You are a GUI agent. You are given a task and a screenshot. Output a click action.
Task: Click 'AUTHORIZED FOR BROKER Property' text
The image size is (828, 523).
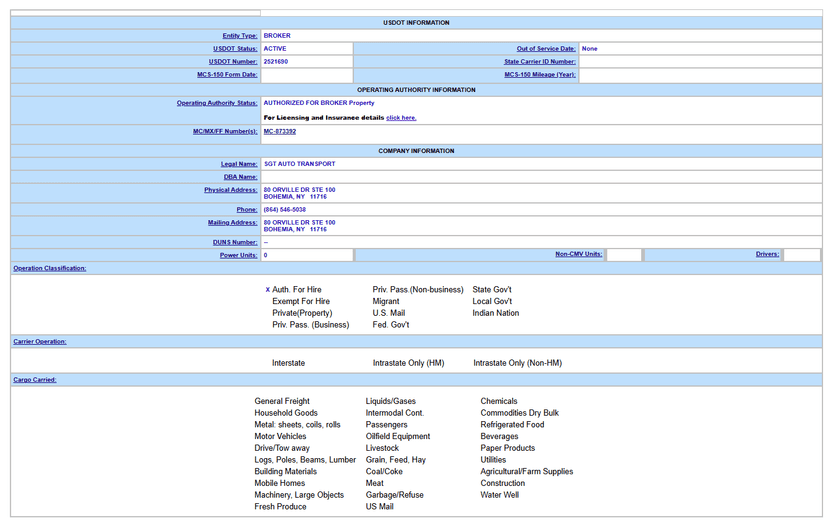click(319, 103)
